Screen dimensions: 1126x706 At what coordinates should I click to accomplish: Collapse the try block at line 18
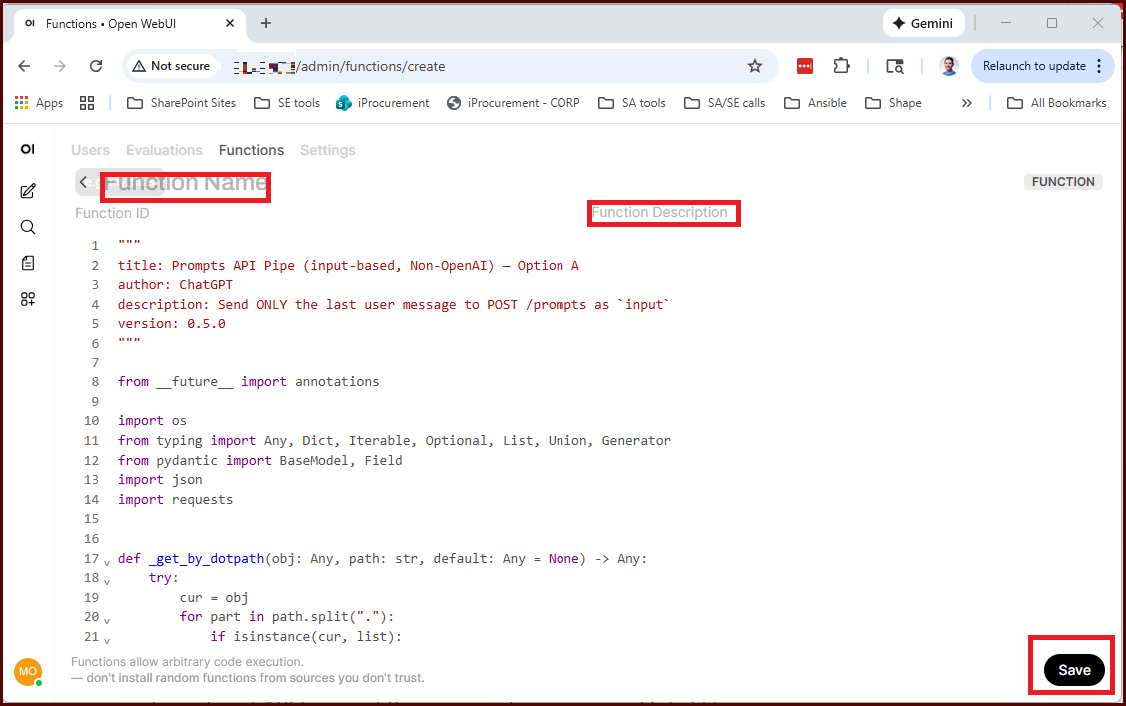point(107,581)
